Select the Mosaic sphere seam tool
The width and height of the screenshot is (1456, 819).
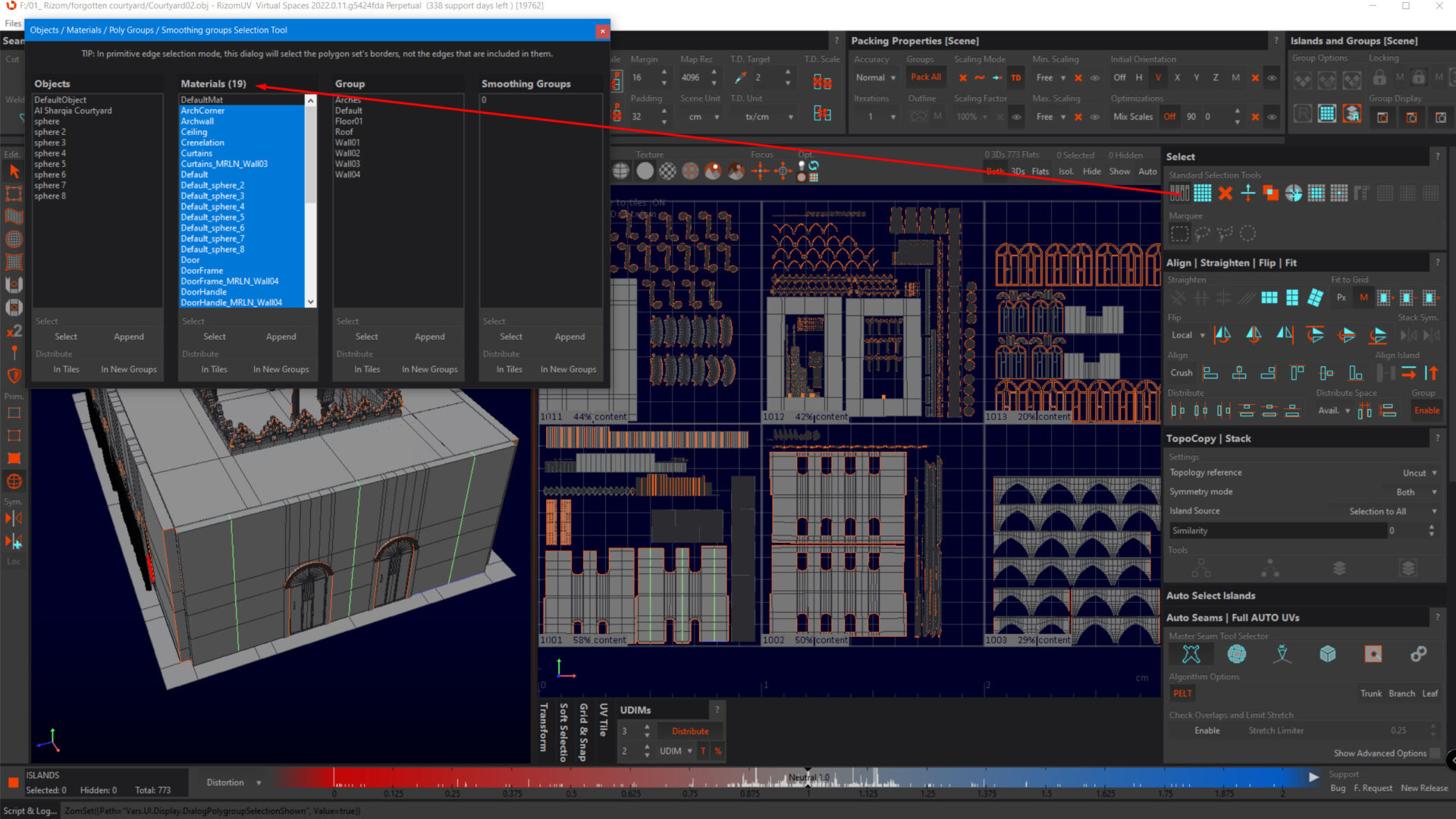pos(1236,654)
